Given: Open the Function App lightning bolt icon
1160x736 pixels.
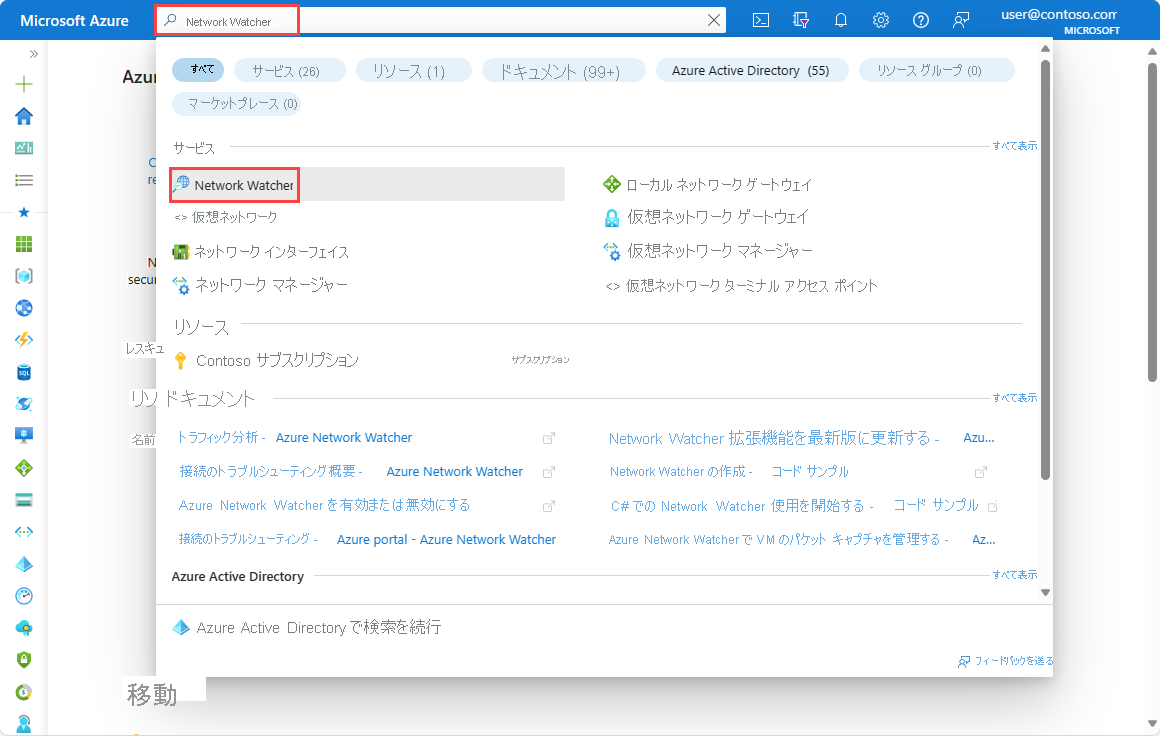Looking at the screenshot, I should click(x=24, y=340).
